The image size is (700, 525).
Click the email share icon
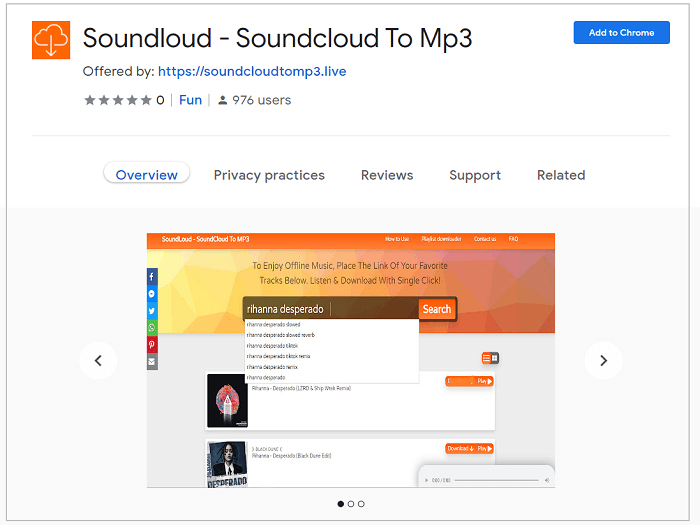point(152,362)
